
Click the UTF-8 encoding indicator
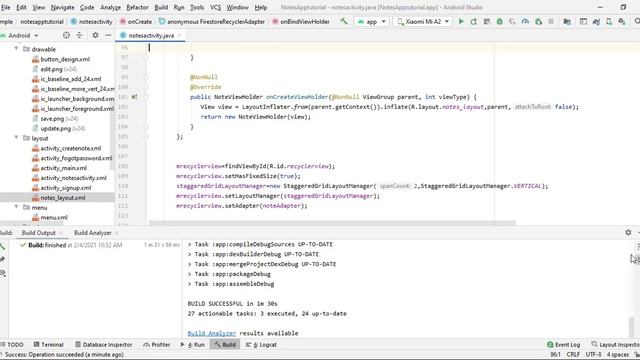pyautogui.click(x=593, y=354)
